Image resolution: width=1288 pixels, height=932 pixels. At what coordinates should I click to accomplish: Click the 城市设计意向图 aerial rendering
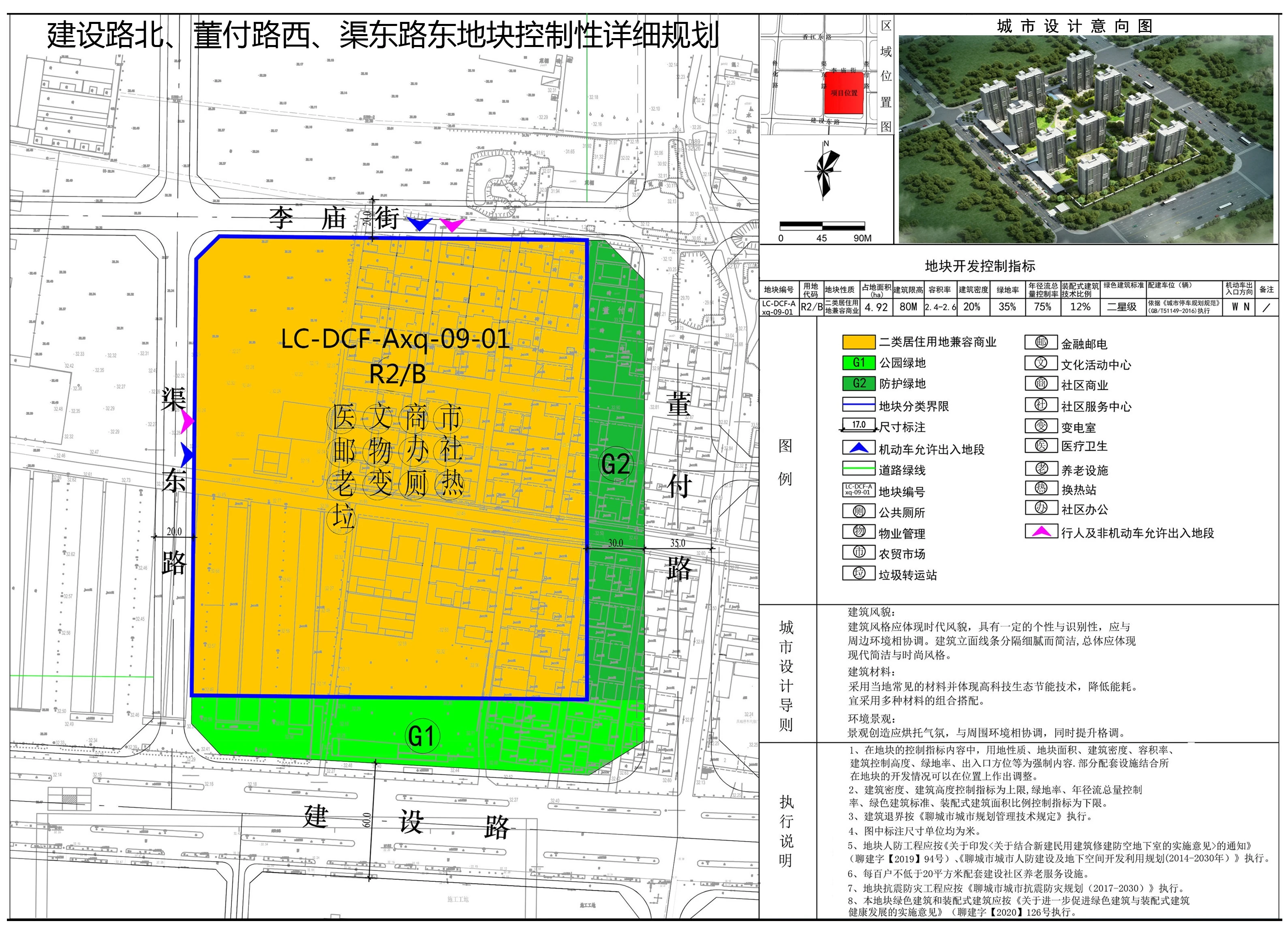(1087, 139)
